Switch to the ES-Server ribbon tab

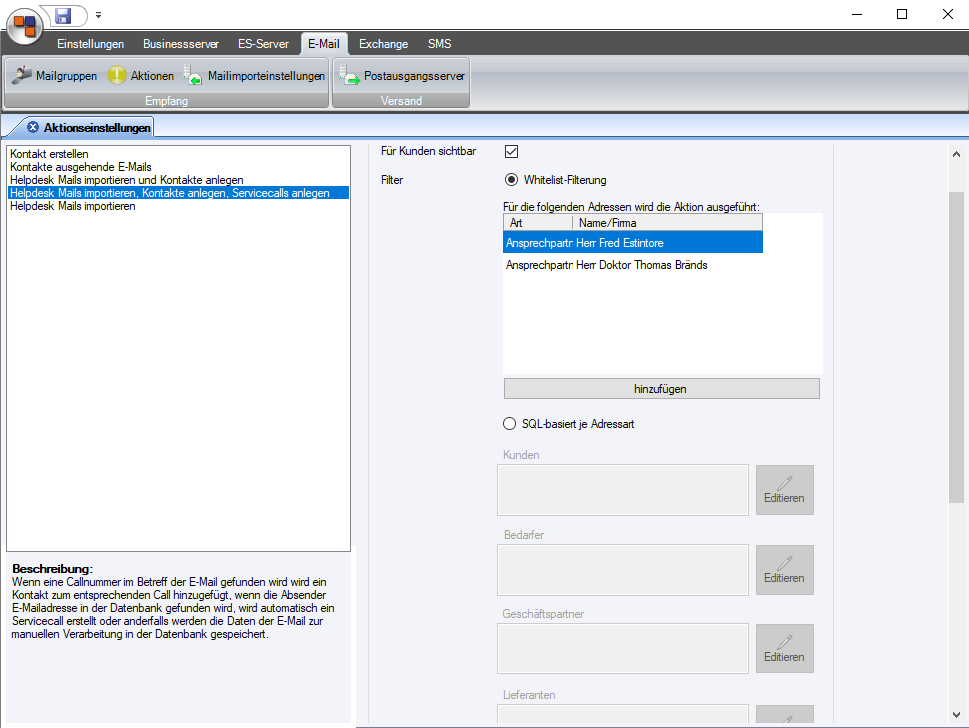(x=263, y=44)
